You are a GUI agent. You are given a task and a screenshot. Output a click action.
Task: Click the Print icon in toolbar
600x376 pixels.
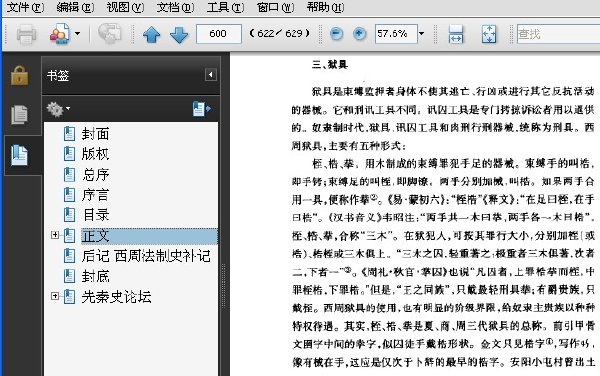pyautogui.click(x=26, y=34)
